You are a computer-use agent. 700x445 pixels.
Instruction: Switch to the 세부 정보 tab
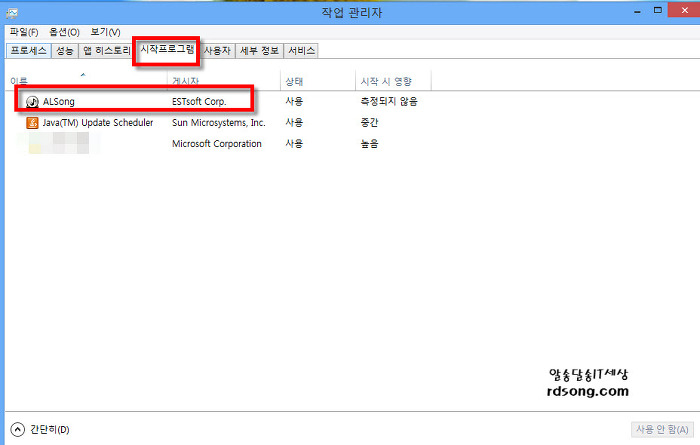259,50
